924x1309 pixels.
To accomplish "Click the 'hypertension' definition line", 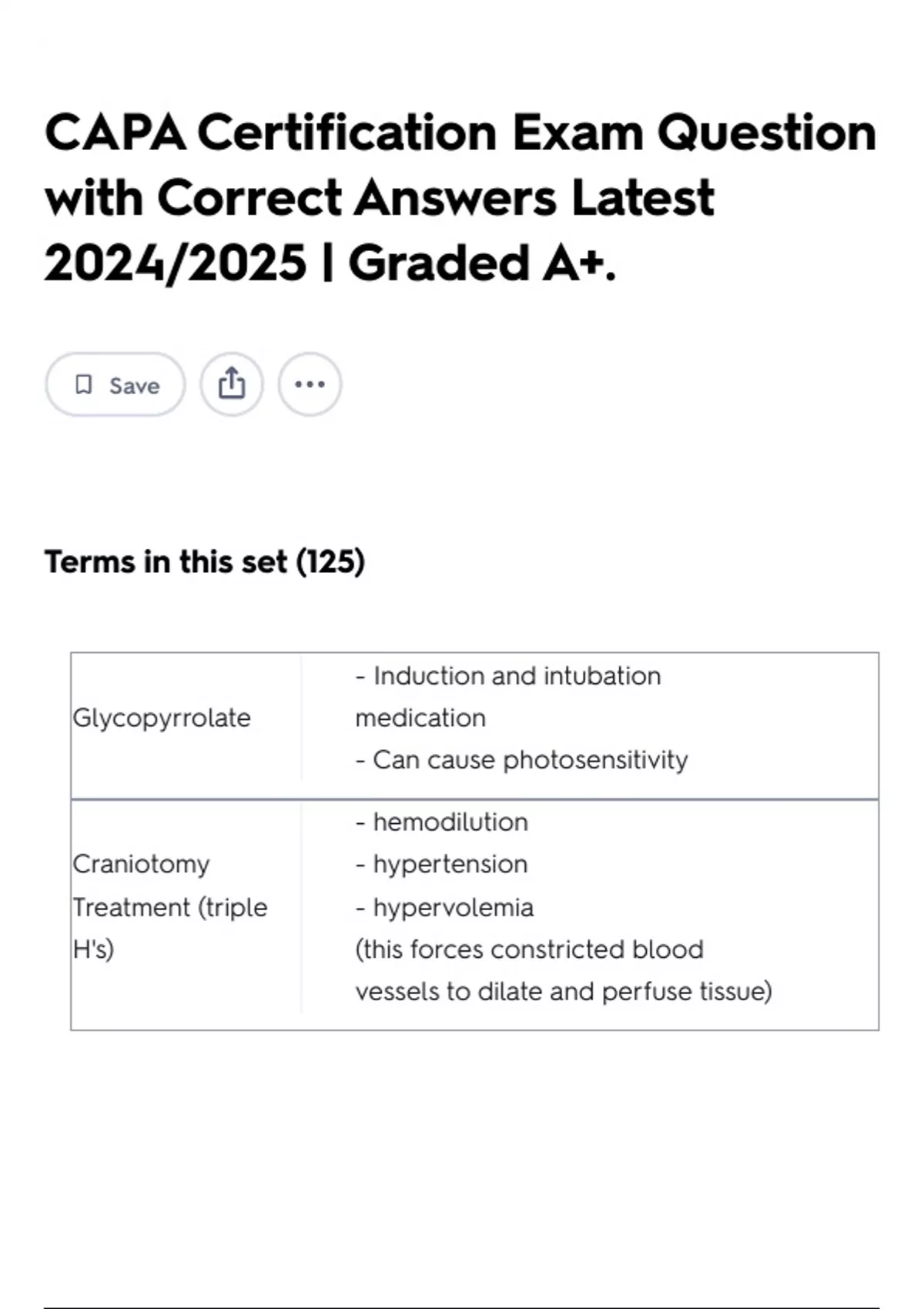I will pos(442,864).
